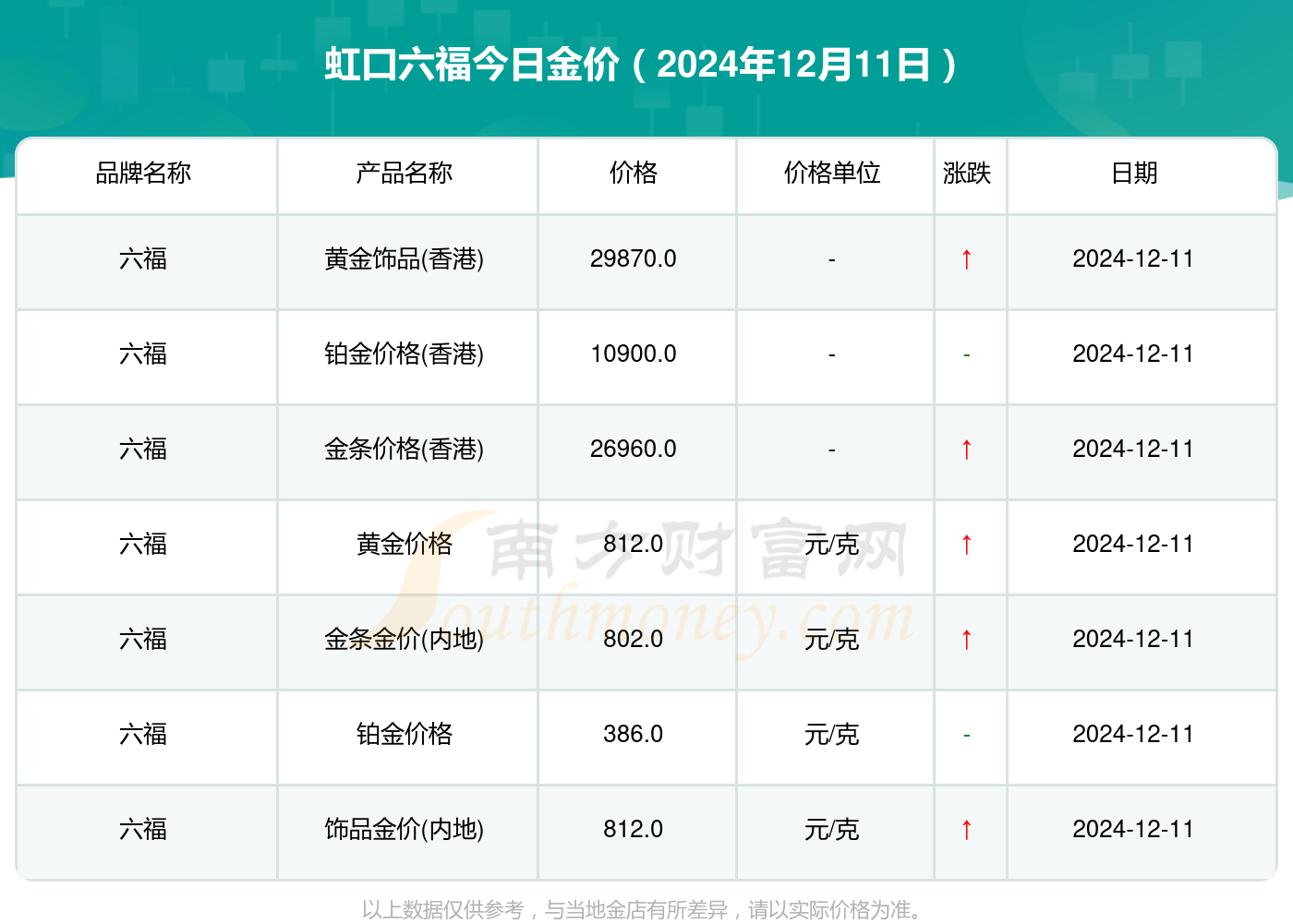Click 元/克 unit in 饰品金价(内地) row
The height and width of the screenshot is (924, 1293).
[832, 829]
